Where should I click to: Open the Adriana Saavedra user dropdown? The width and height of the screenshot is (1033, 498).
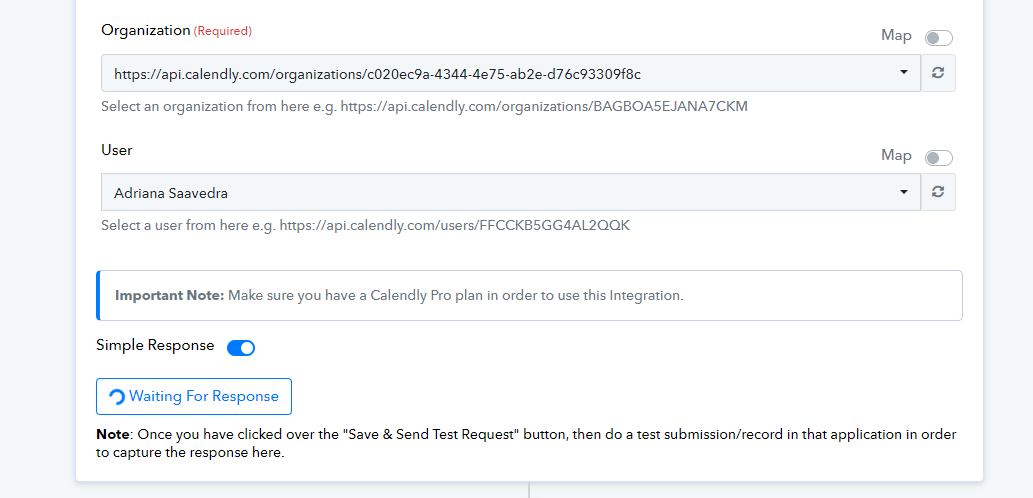tap(510, 192)
